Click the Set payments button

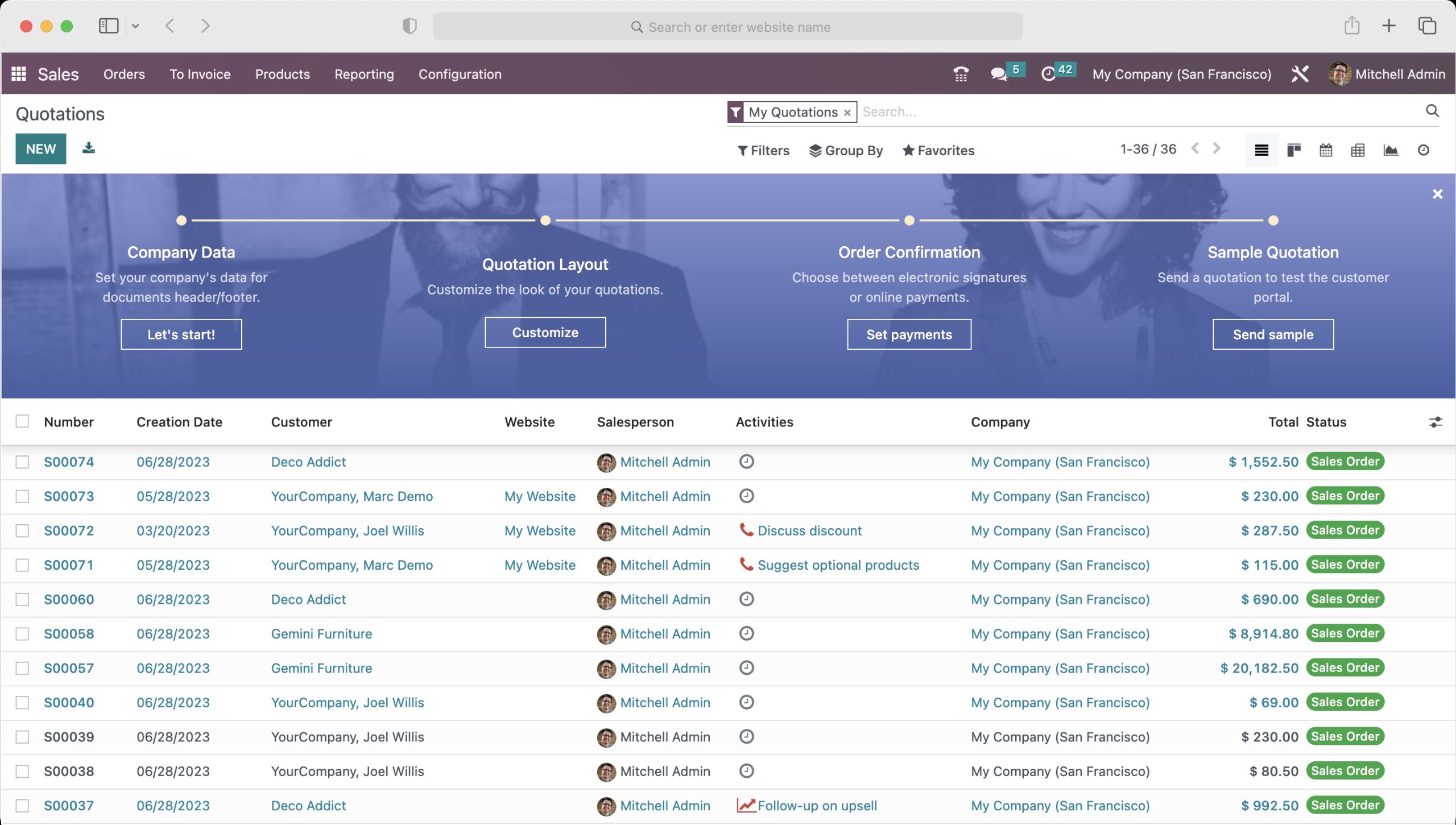pos(908,334)
